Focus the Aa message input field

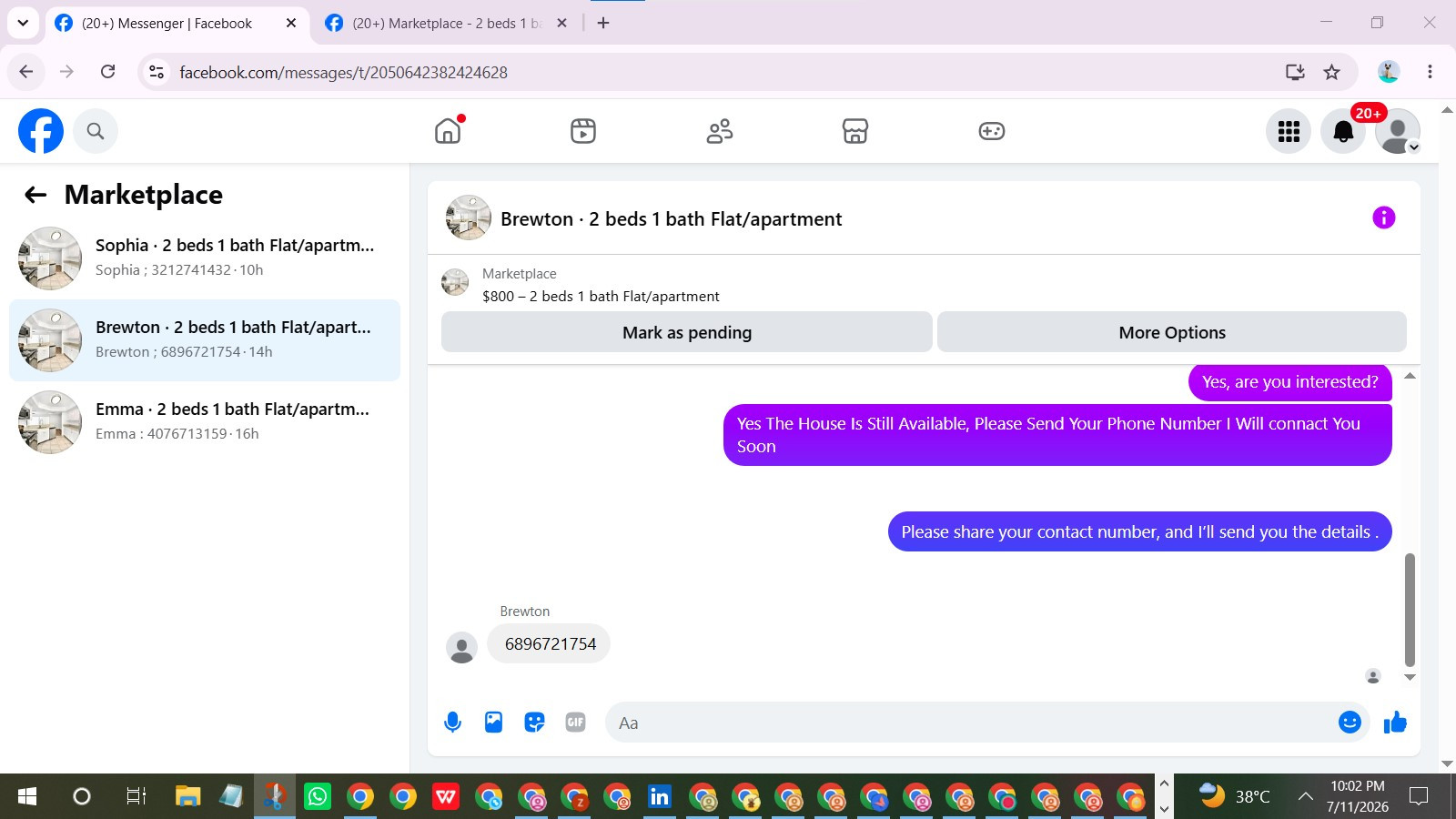(969, 723)
